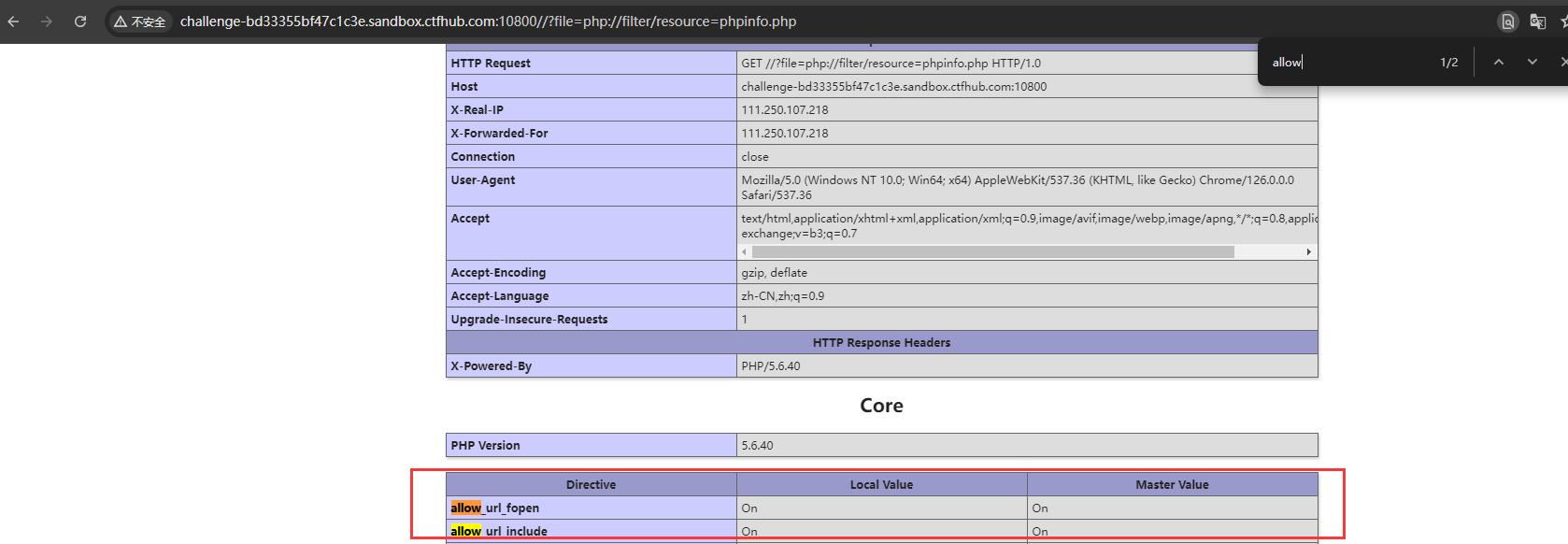This screenshot has width=1568, height=544.
Task: Jump to next 'allow' search match
Action: pos(1532,62)
